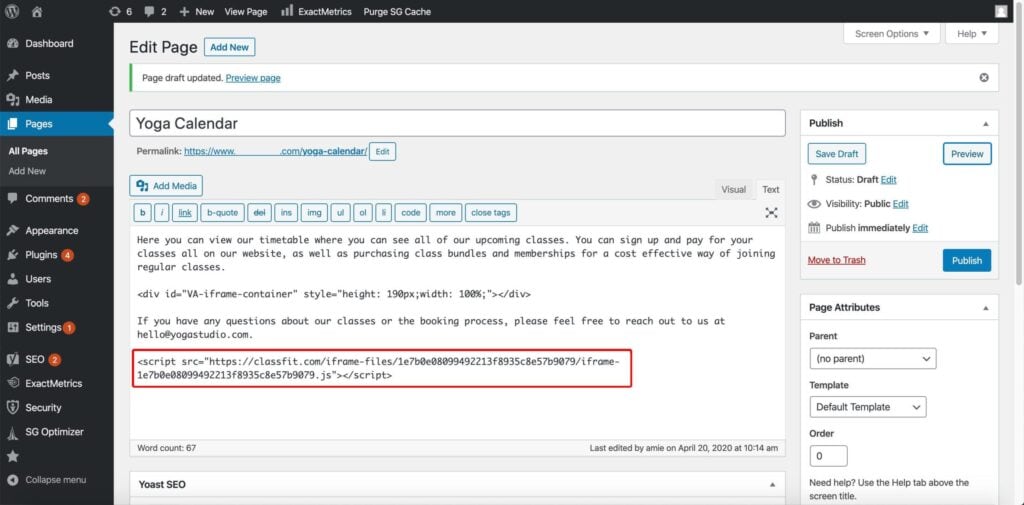The image size is (1024, 505).
Task: Click Move to Trash link
Action: tap(837, 260)
